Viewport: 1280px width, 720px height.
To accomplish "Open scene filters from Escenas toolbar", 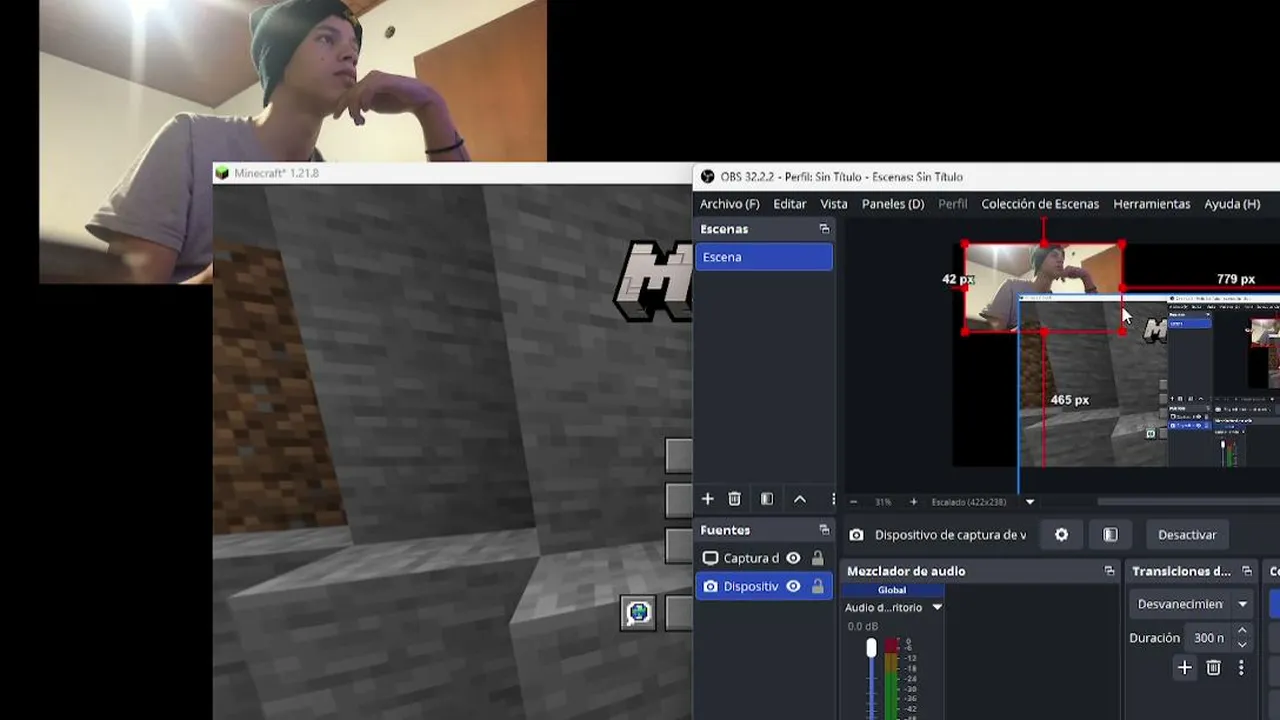I will click(767, 499).
